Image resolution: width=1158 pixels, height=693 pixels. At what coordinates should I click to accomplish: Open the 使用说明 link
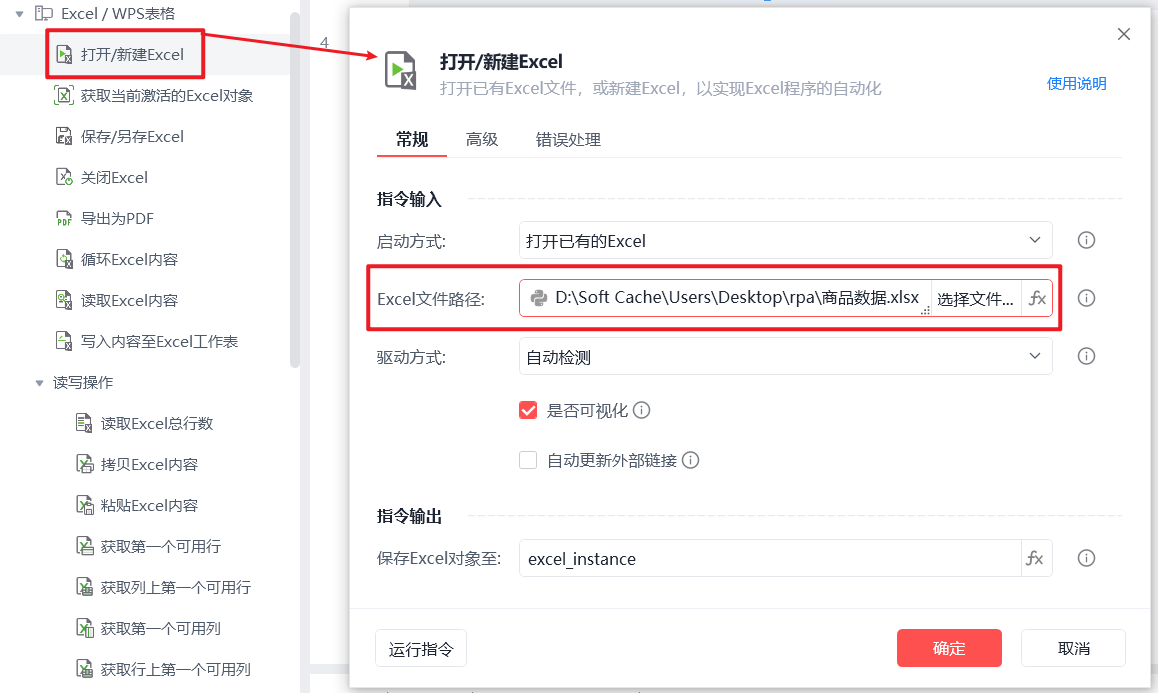[1076, 83]
